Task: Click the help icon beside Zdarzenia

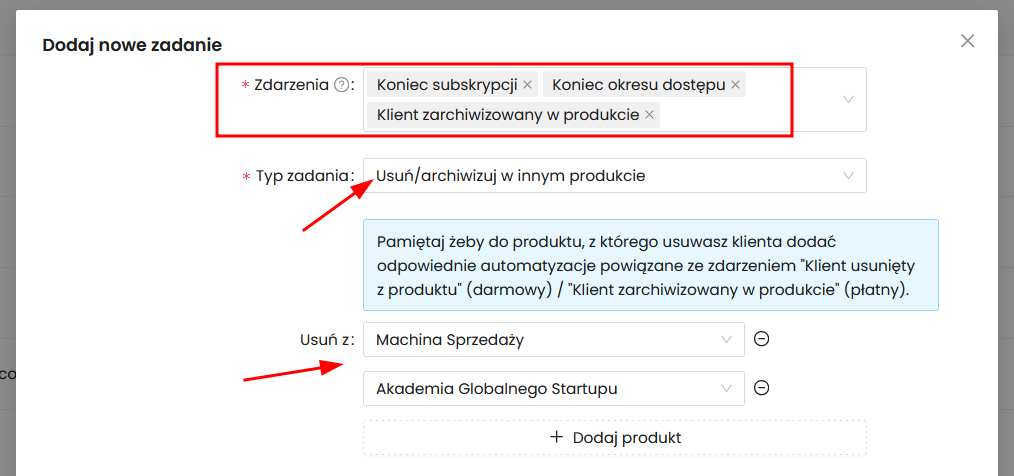Action: pos(341,85)
